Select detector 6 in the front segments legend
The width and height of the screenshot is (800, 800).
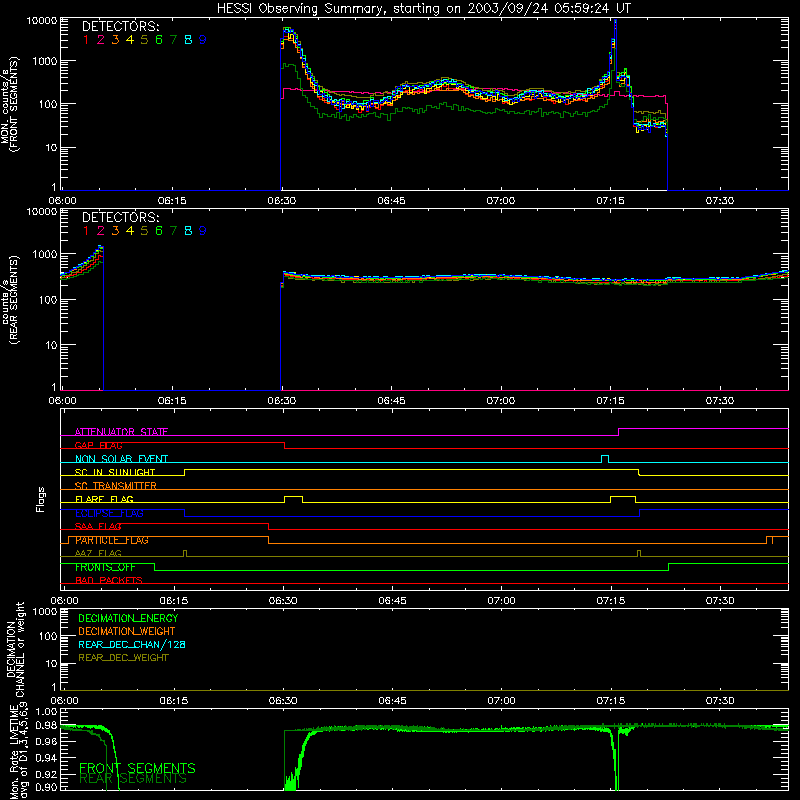tap(159, 40)
